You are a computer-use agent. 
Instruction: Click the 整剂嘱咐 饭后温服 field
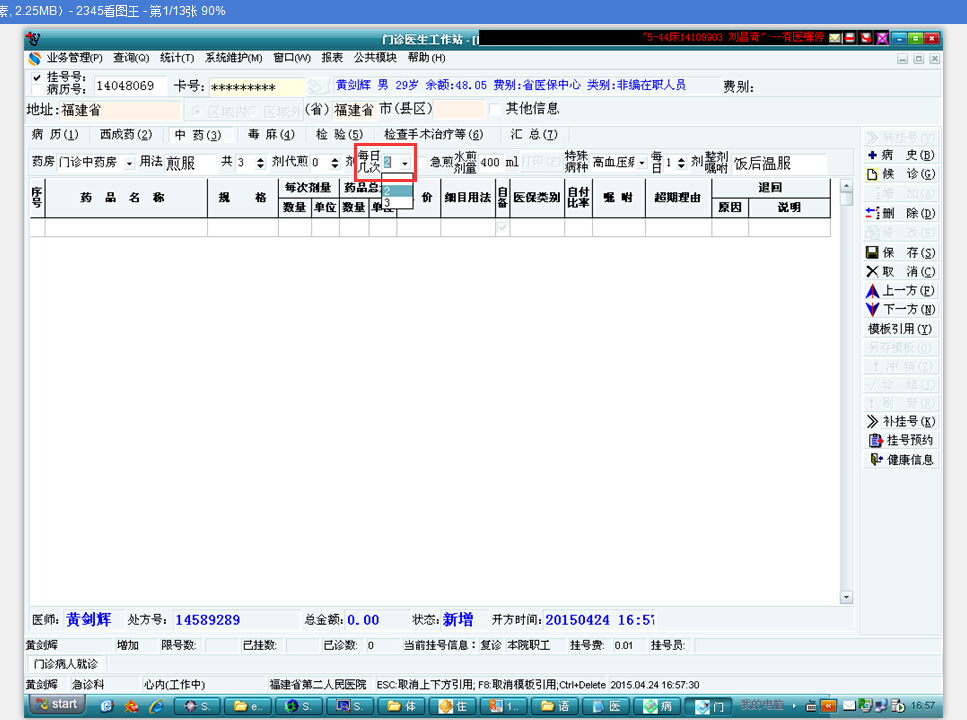pyautogui.click(x=779, y=163)
